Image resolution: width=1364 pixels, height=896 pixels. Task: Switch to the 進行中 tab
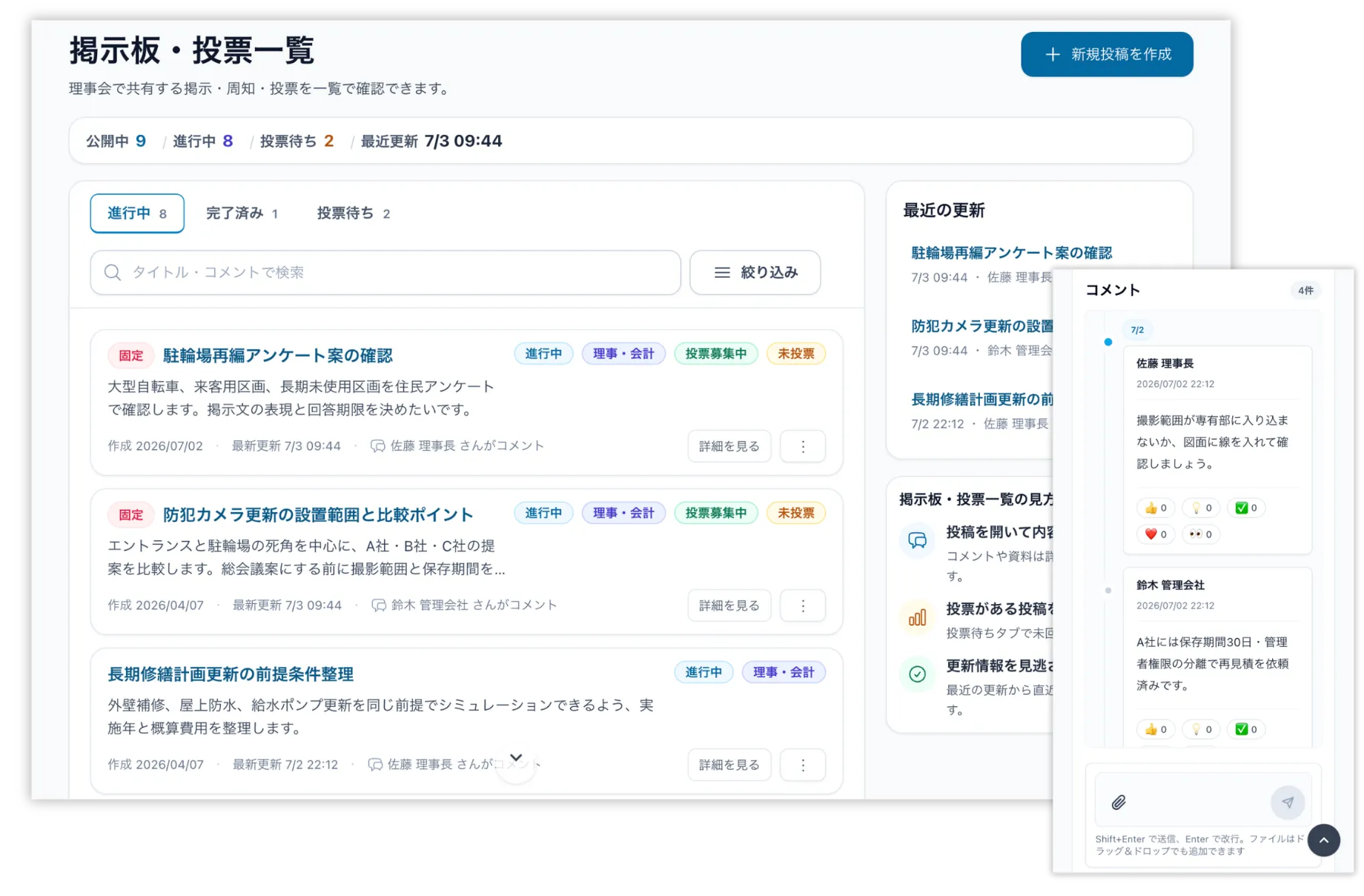coord(137,213)
